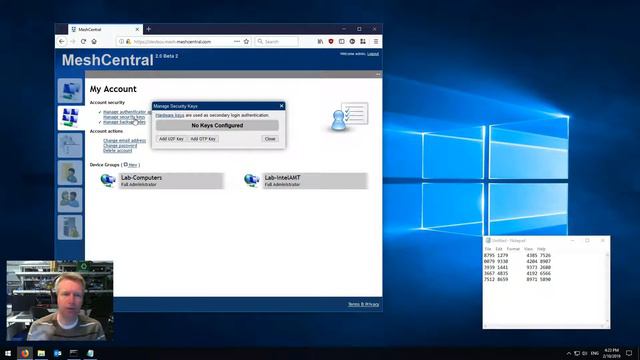This screenshot has width=640, height=360.
Task: Open File menu in Notepad
Action: (488, 249)
